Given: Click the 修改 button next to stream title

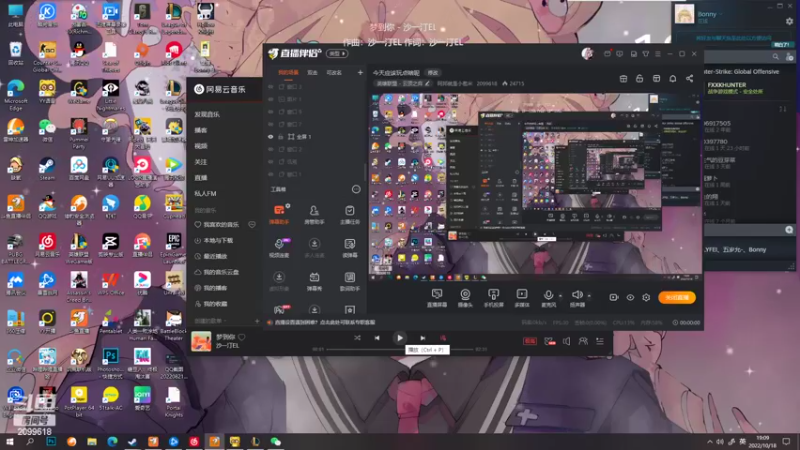Looking at the screenshot, I should (433, 72).
